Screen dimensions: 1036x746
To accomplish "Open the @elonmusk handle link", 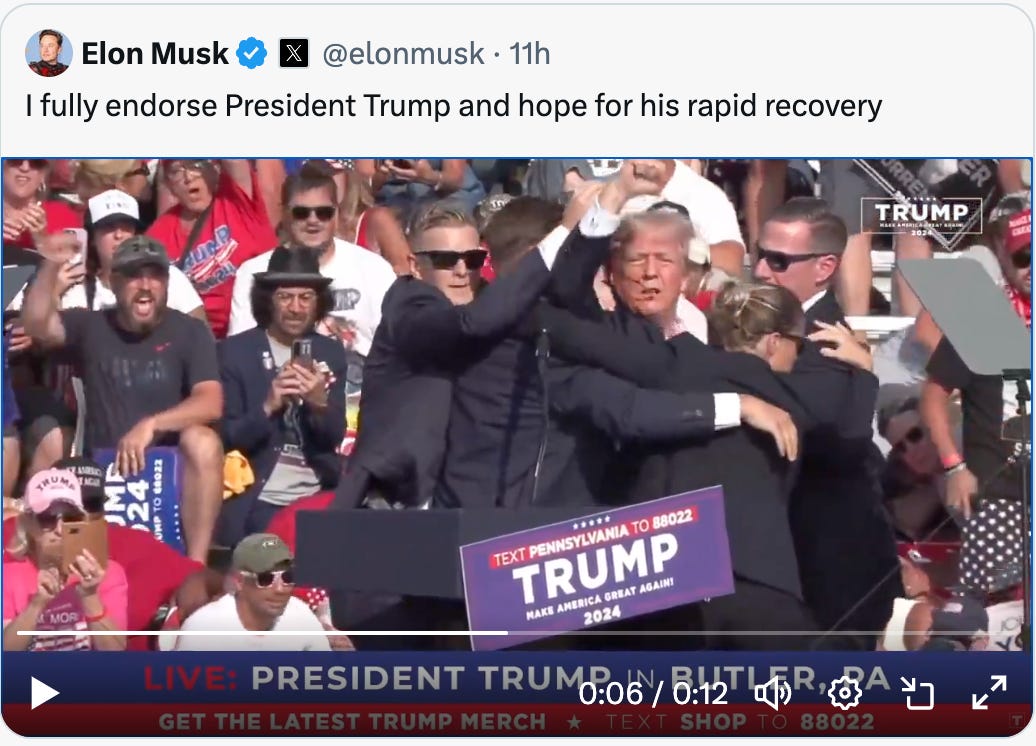I will coord(403,54).
